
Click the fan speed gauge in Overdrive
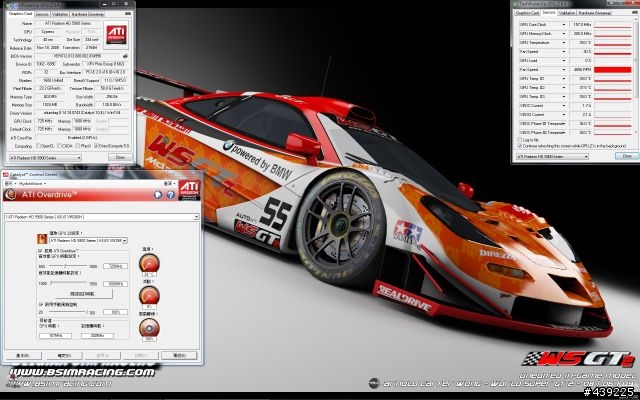149,328
